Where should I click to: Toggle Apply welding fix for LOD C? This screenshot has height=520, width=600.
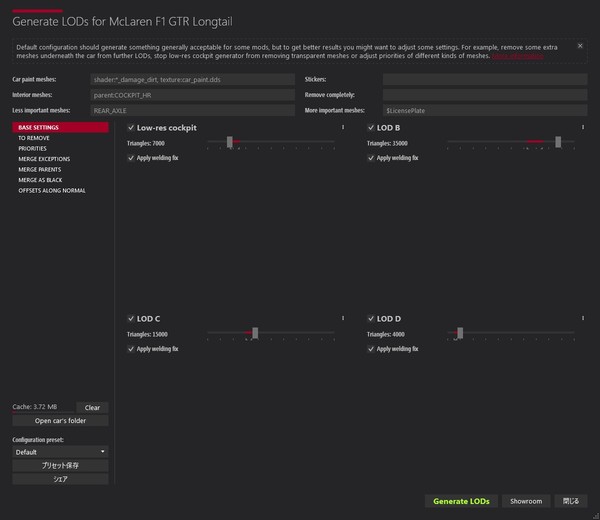tap(131, 349)
